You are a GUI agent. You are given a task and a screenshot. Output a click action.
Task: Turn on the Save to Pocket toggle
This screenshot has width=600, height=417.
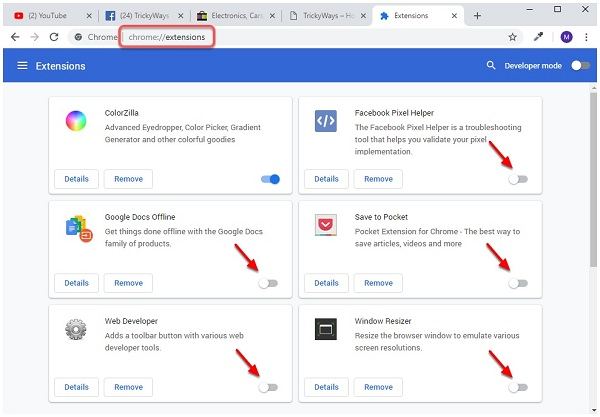tap(518, 283)
